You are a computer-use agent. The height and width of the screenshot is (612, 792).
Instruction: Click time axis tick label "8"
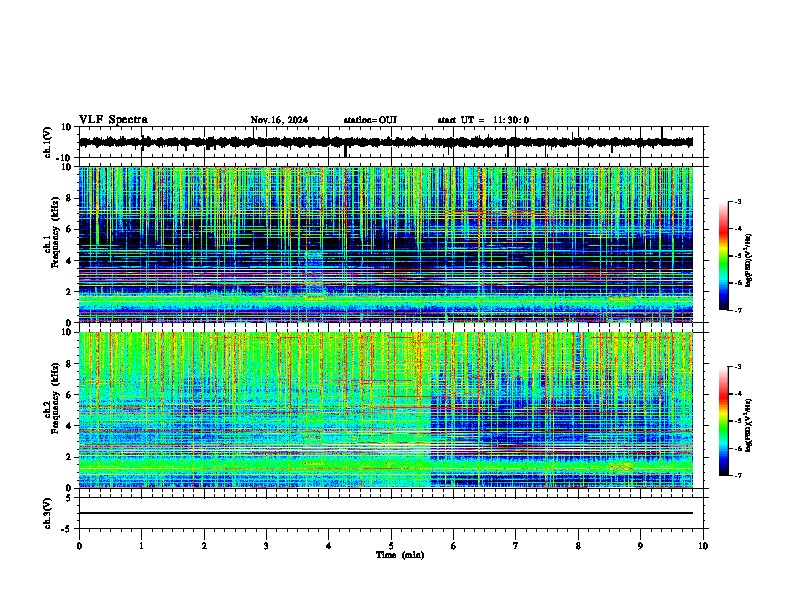[x=578, y=546]
